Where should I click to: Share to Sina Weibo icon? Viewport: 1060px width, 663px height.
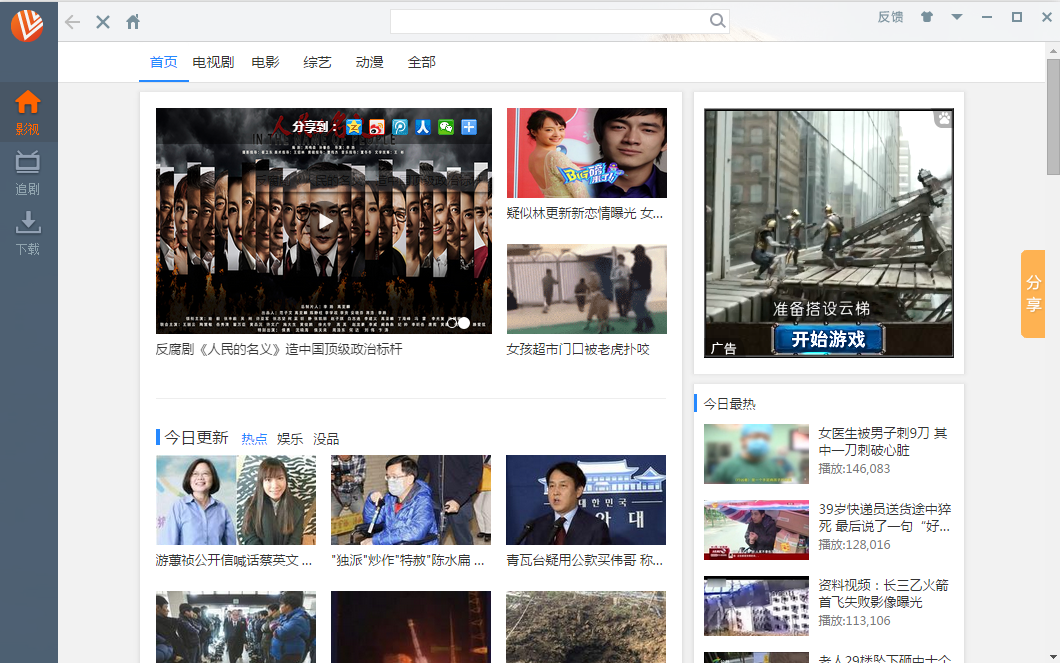coord(377,127)
